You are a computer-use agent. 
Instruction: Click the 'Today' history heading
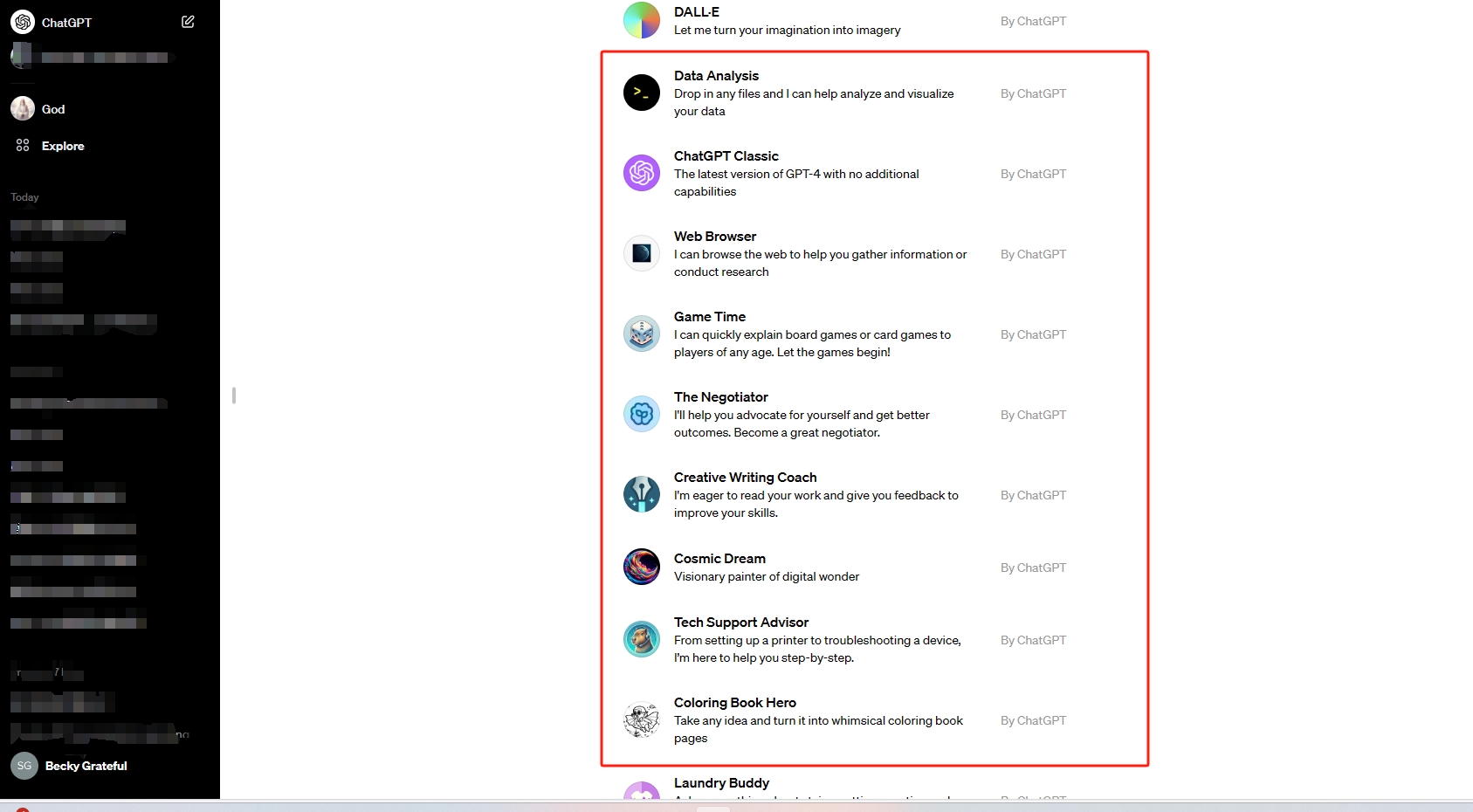point(24,197)
